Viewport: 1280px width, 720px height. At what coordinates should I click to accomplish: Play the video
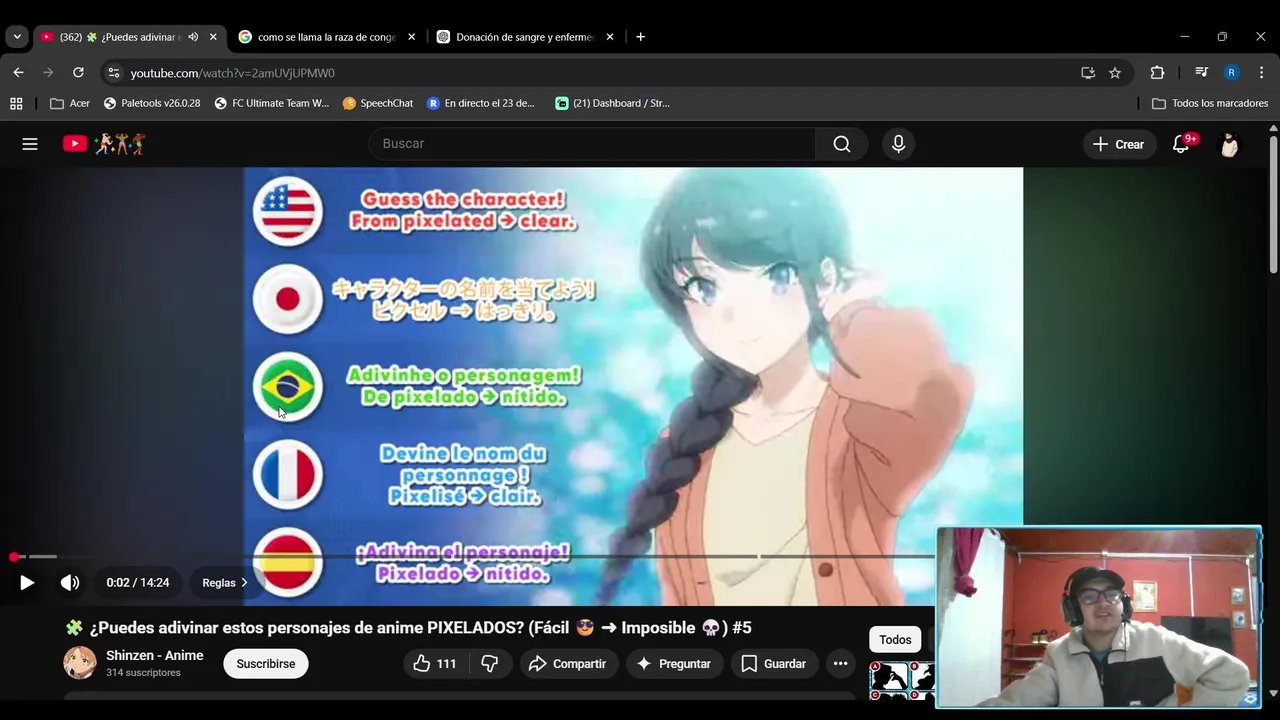pyautogui.click(x=27, y=583)
